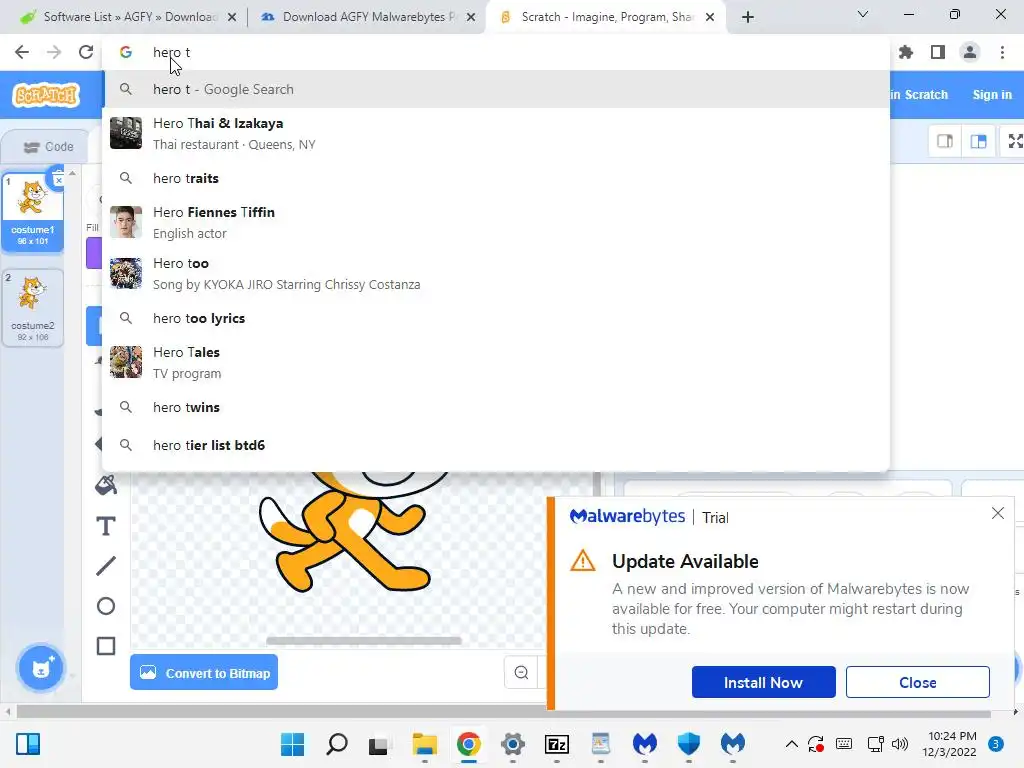Select costume1 thumbnail
The height and width of the screenshot is (768, 1024).
[x=33, y=212]
